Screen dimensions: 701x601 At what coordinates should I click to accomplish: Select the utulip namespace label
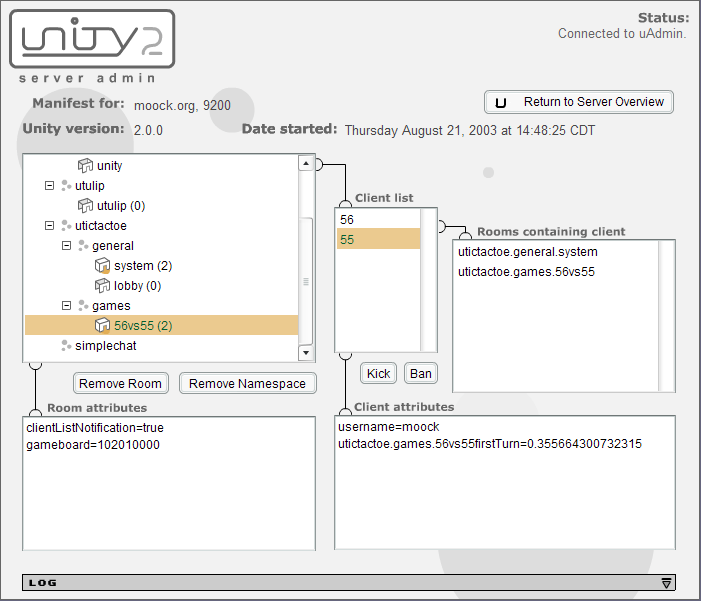click(x=90, y=186)
